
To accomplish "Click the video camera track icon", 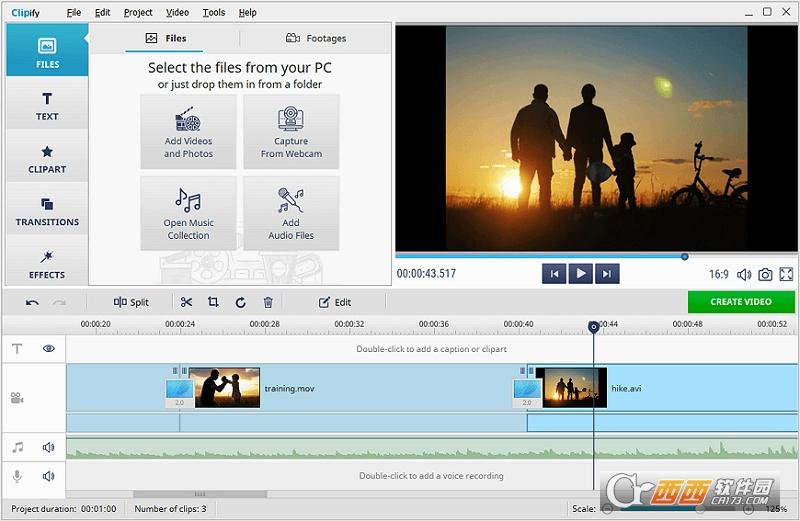I will pyautogui.click(x=17, y=398).
